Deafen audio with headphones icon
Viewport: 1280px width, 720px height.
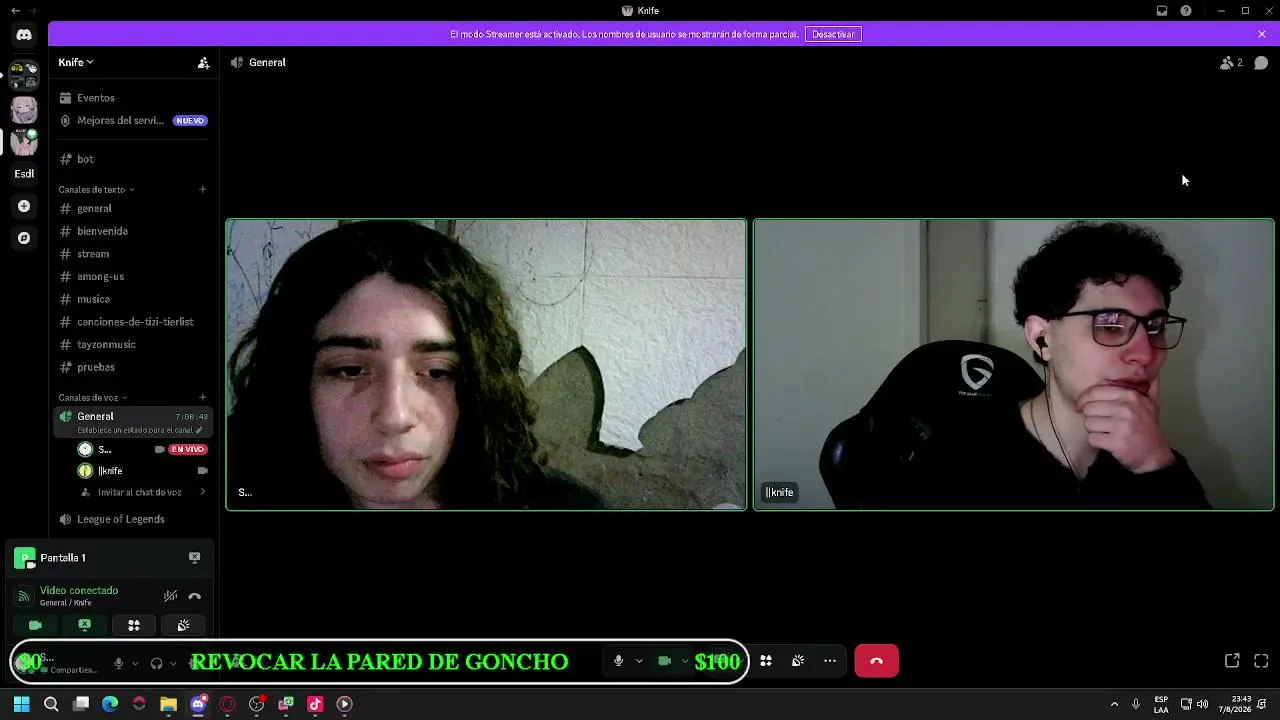point(156,663)
